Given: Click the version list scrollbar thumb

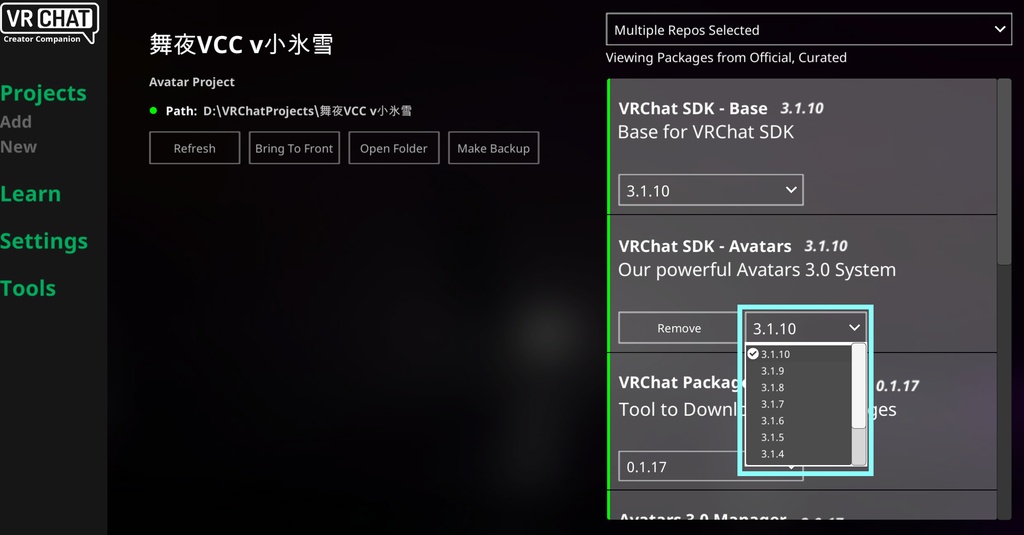Looking at the screenshot, I should (859, 386).
